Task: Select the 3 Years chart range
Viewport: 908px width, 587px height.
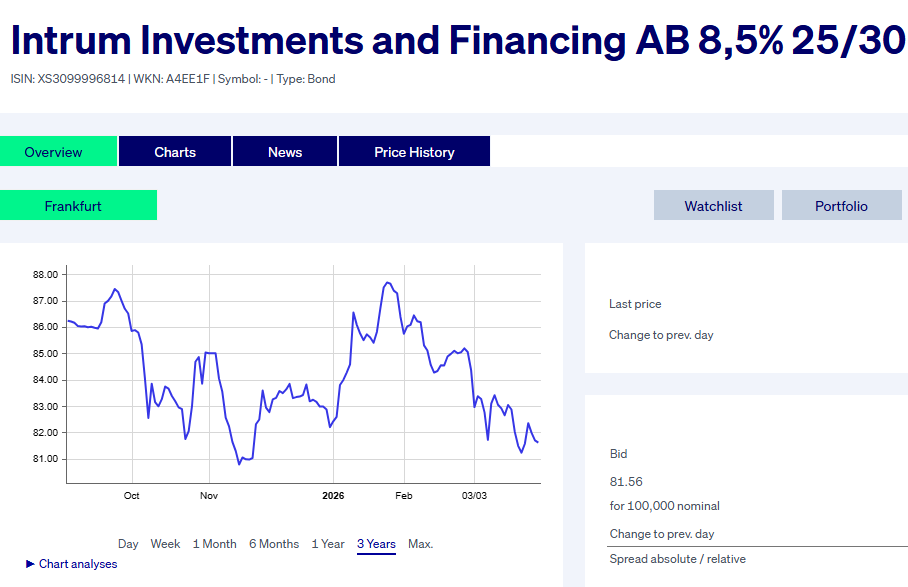Action: point(376,544)
